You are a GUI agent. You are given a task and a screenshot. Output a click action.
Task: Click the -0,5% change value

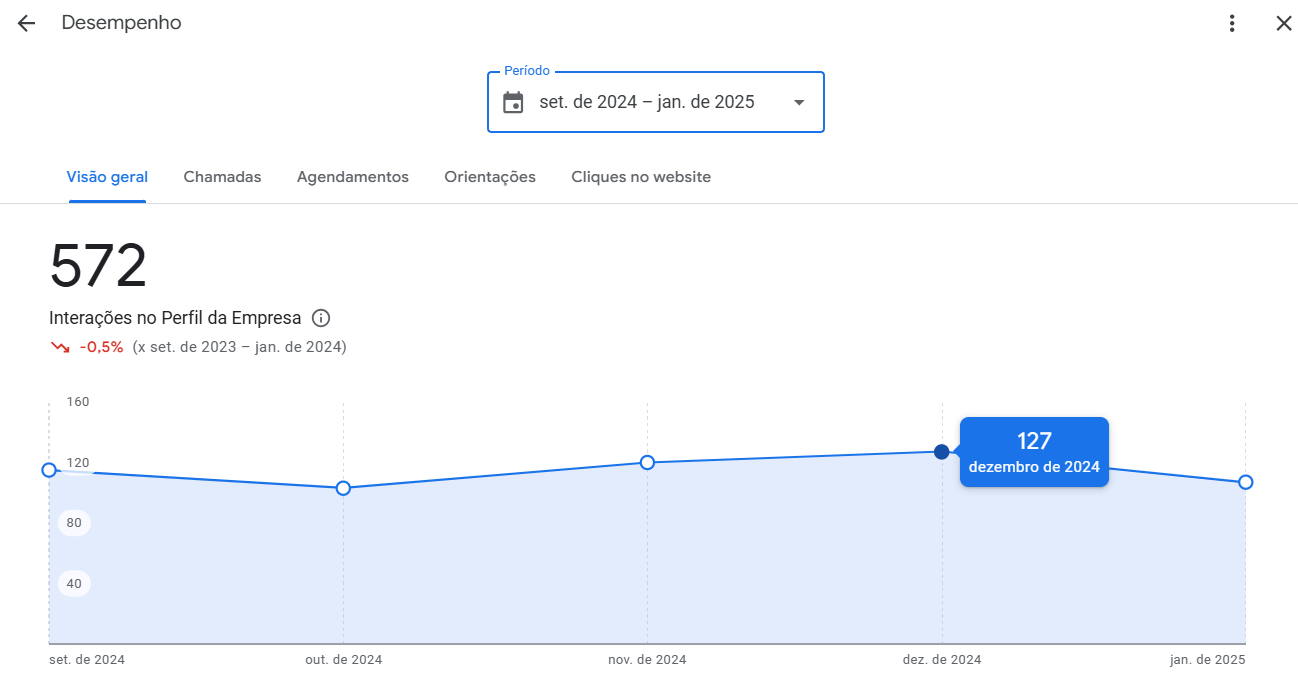tap(102, 347)
